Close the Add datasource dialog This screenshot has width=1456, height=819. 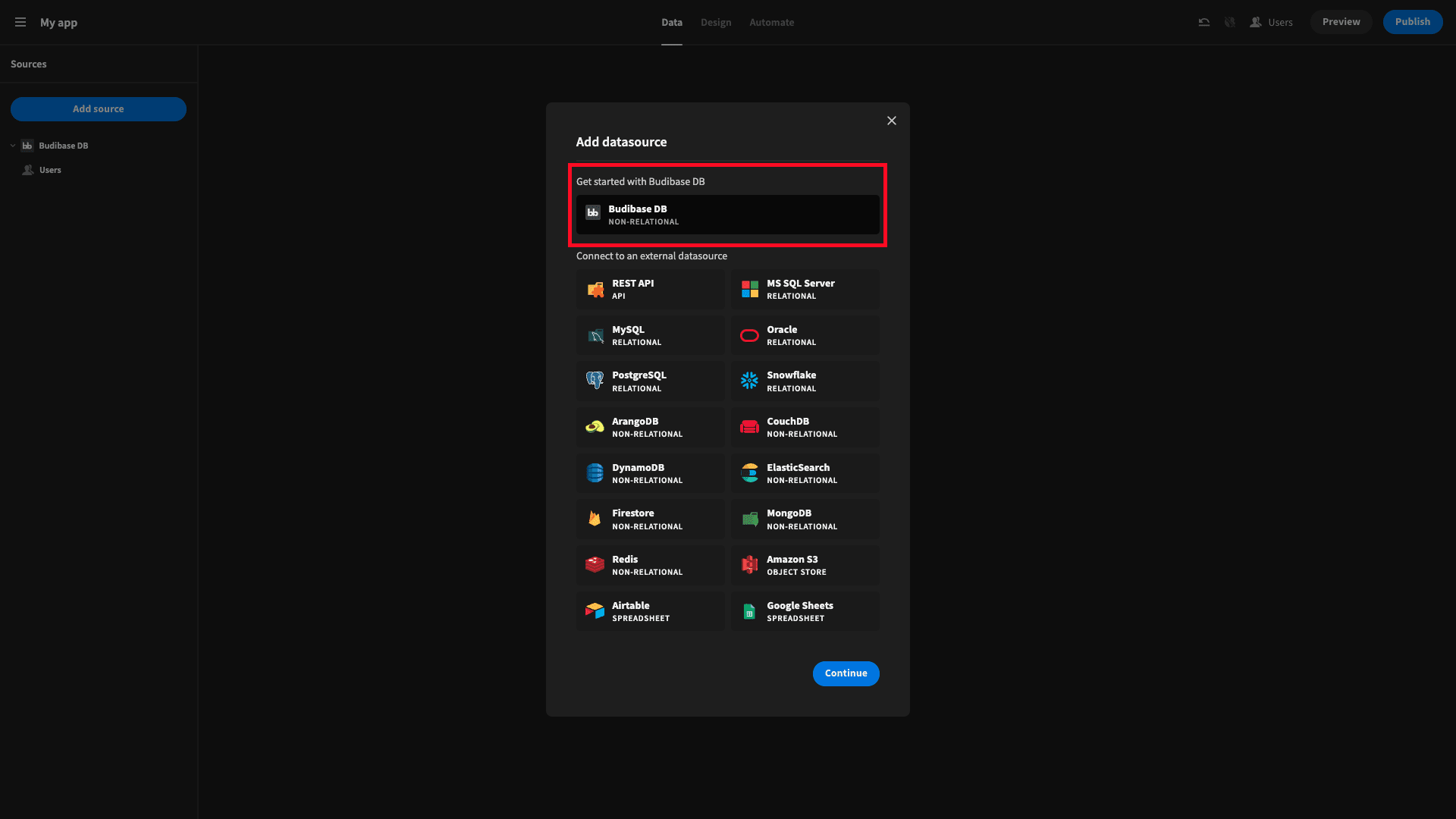click(x=892, y=121)
